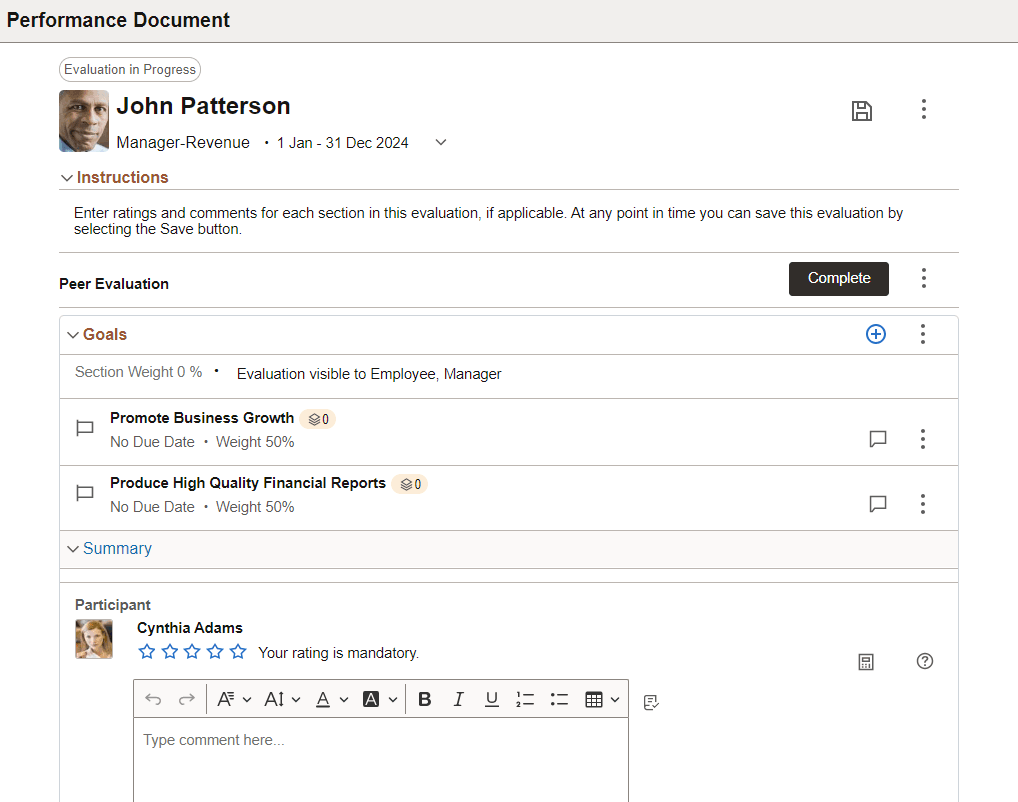
Task: Flag the Promote Business Growth goal
Action: tap(84, 428)
